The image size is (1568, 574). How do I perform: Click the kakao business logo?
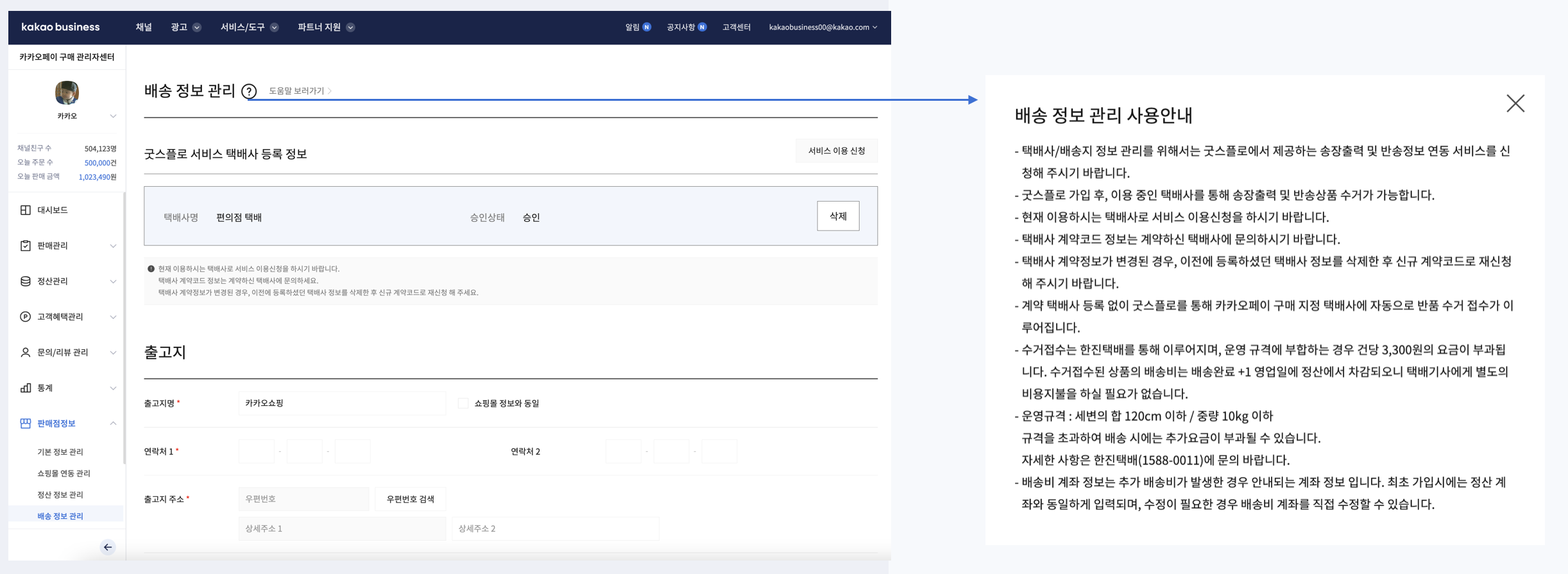(61, 27)
